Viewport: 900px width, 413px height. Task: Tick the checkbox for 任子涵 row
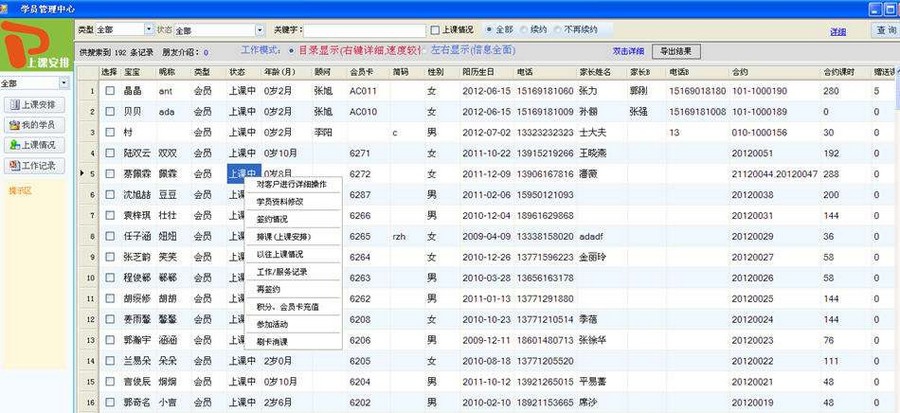(x=110, y=236)
